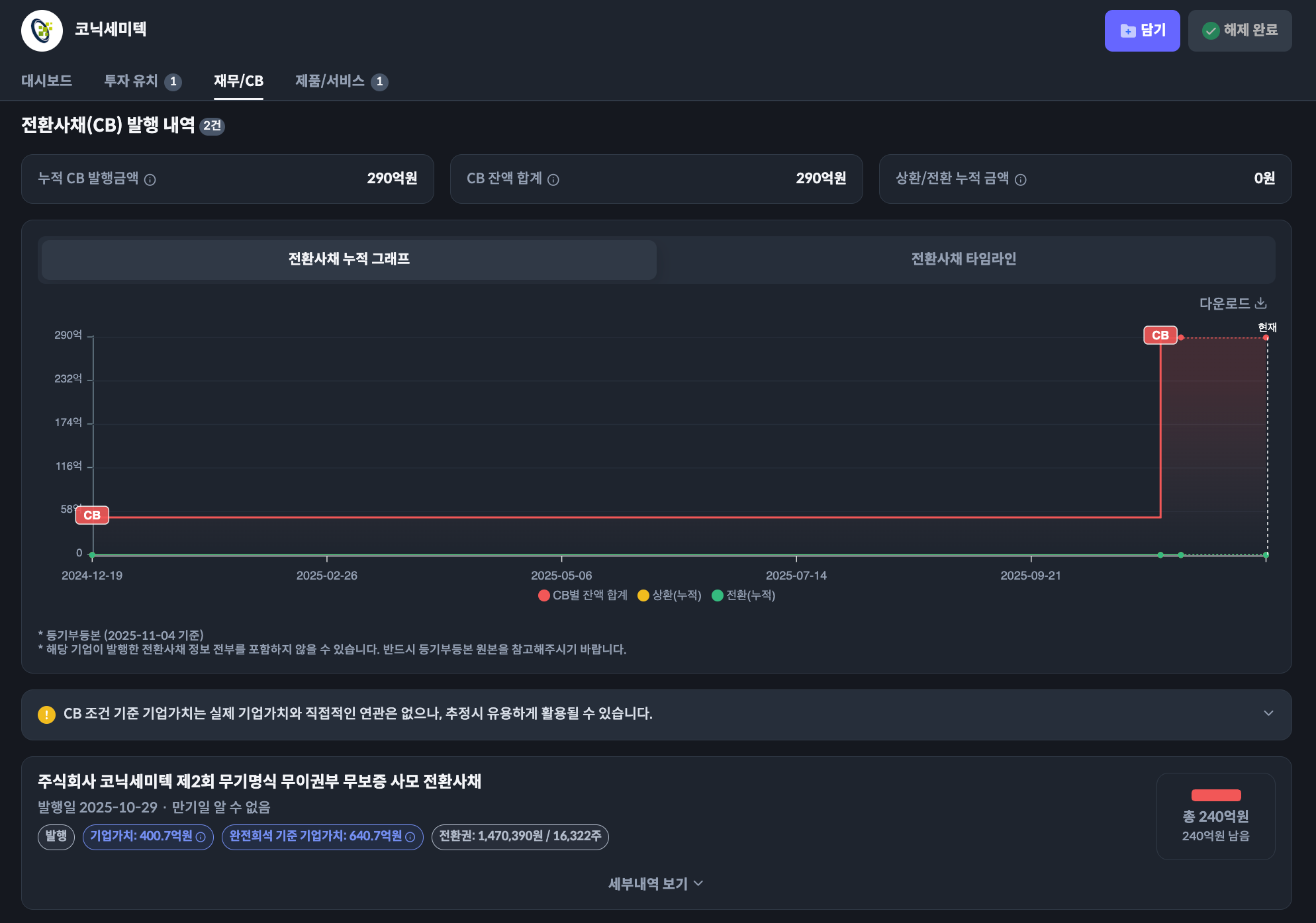Expand the CB 조건 기준 기업가치 notice chevron
This screenshot has width=1316, height=923.
click(x=1268, y=713)
